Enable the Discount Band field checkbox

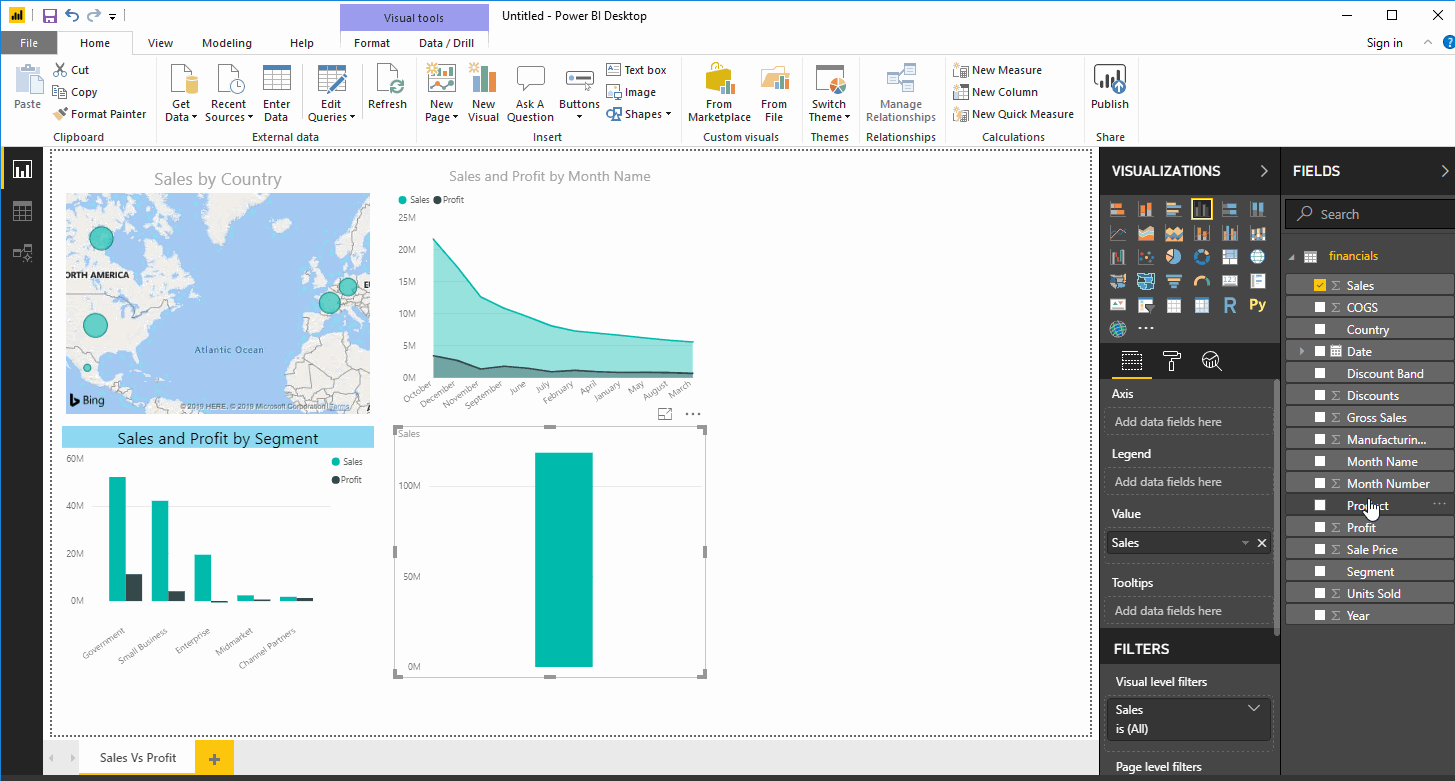click(x=1320, y=373)
